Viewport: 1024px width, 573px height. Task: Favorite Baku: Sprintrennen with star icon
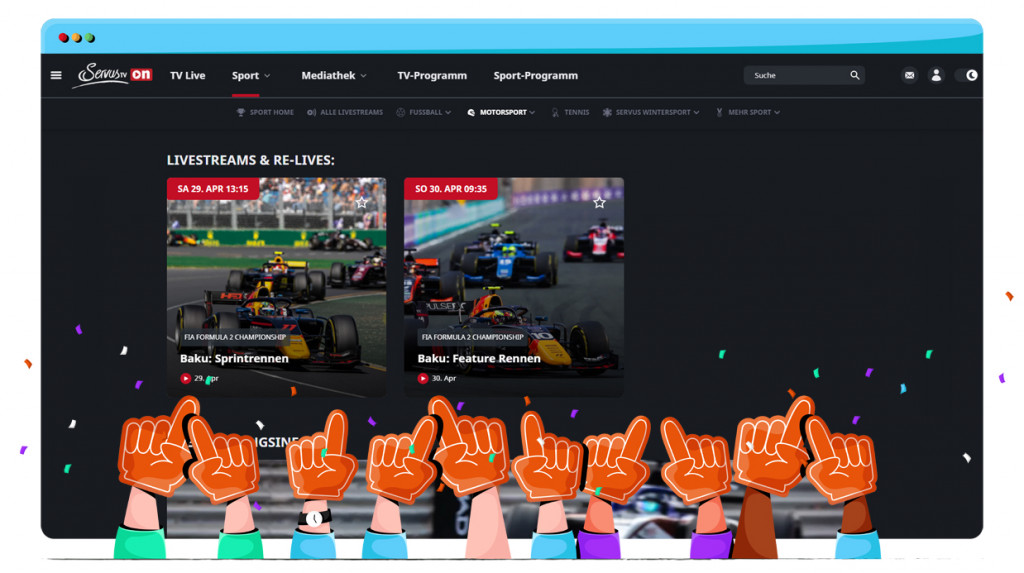[x=361, y=203]
